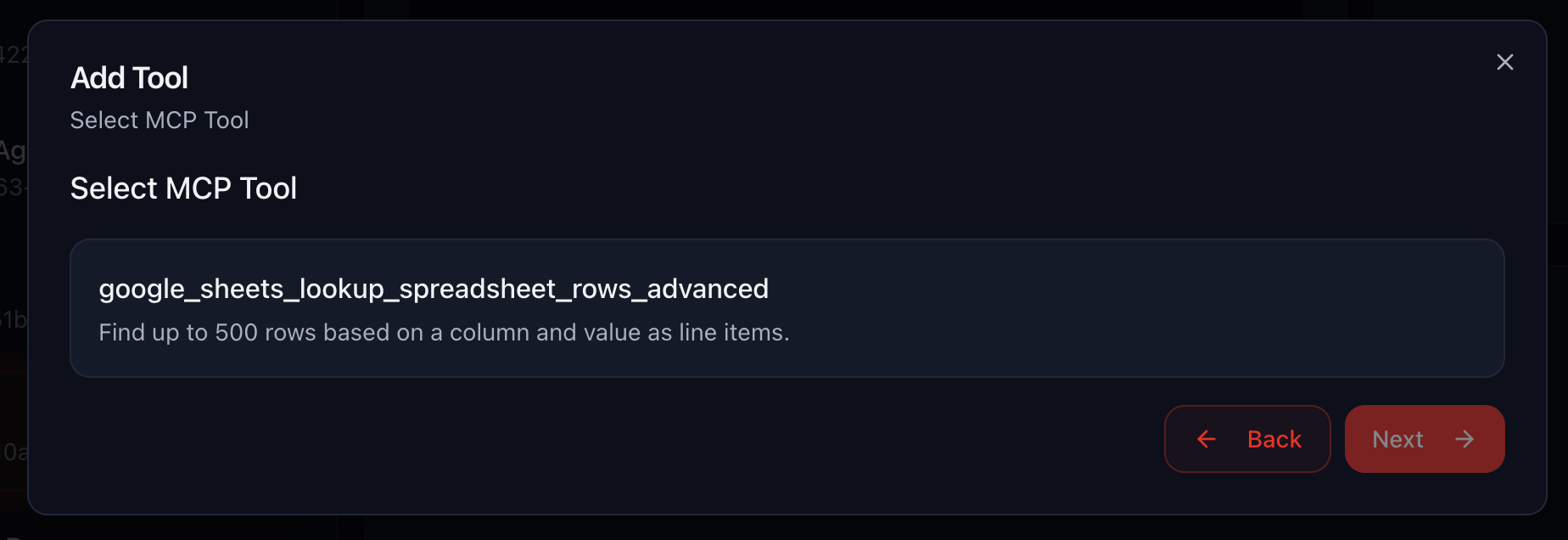Click the Select MCP Tool subtitle under Add Tool
This screenshot has width=1568, height=540.
[x=160, y=120]
